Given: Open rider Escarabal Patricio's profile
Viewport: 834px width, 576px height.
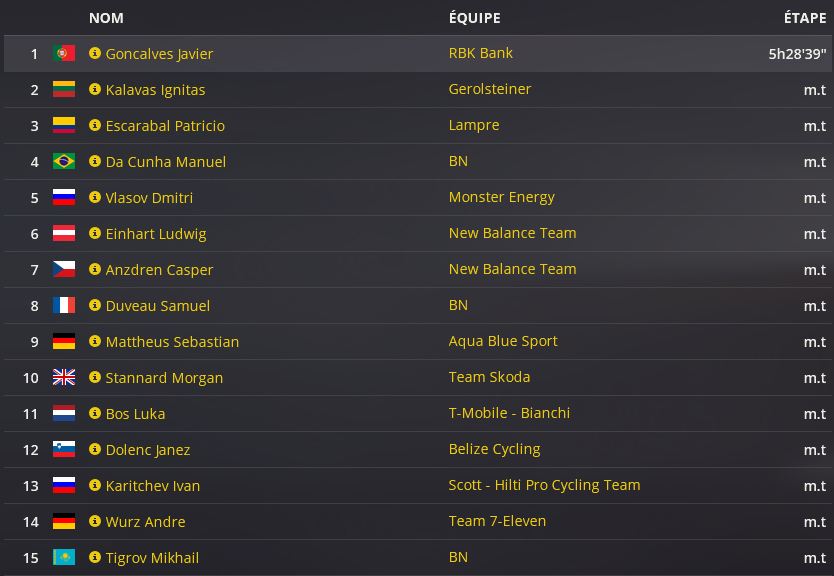Looking at the screenshot, I should [165, 126].
